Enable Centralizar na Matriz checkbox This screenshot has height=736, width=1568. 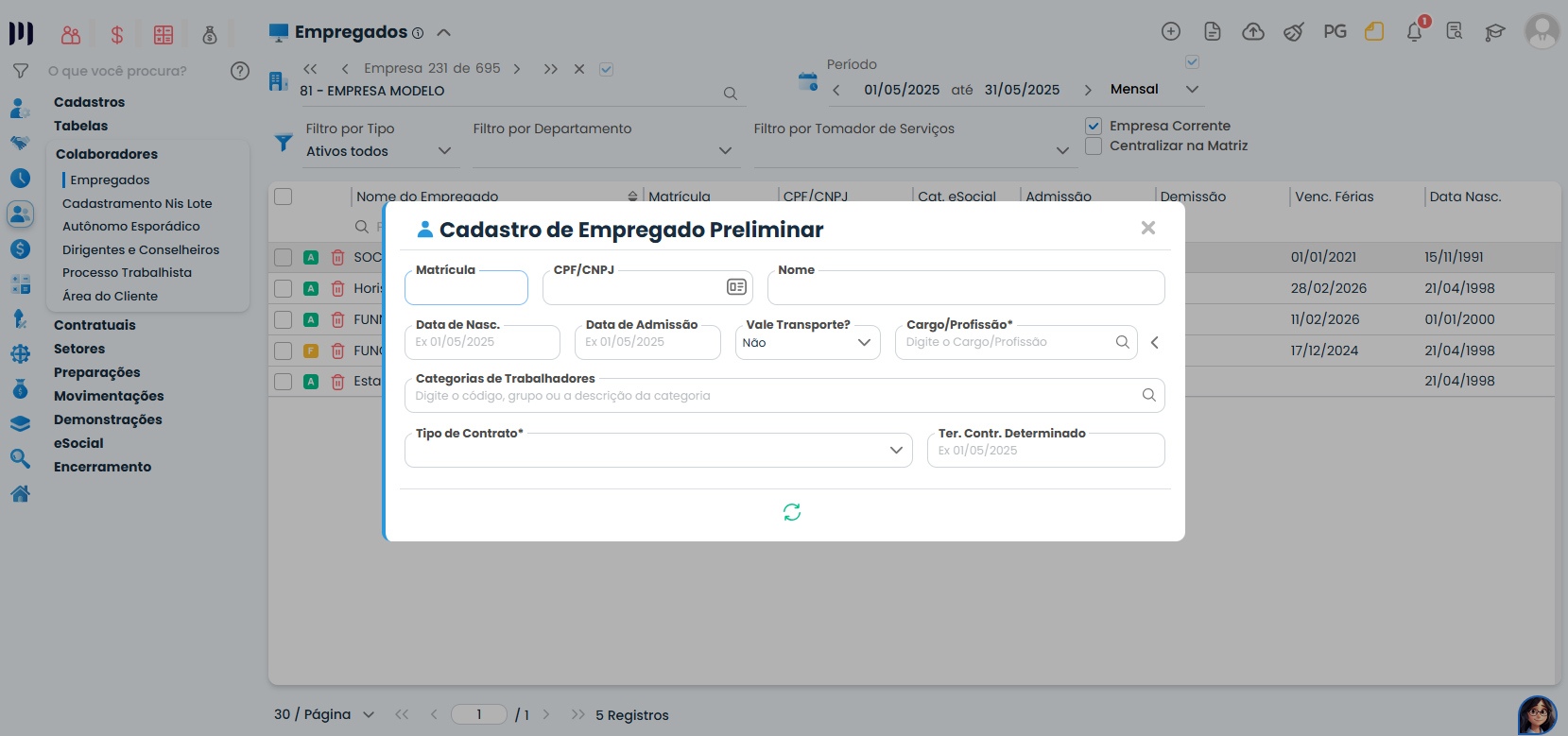coord(1094,145)
